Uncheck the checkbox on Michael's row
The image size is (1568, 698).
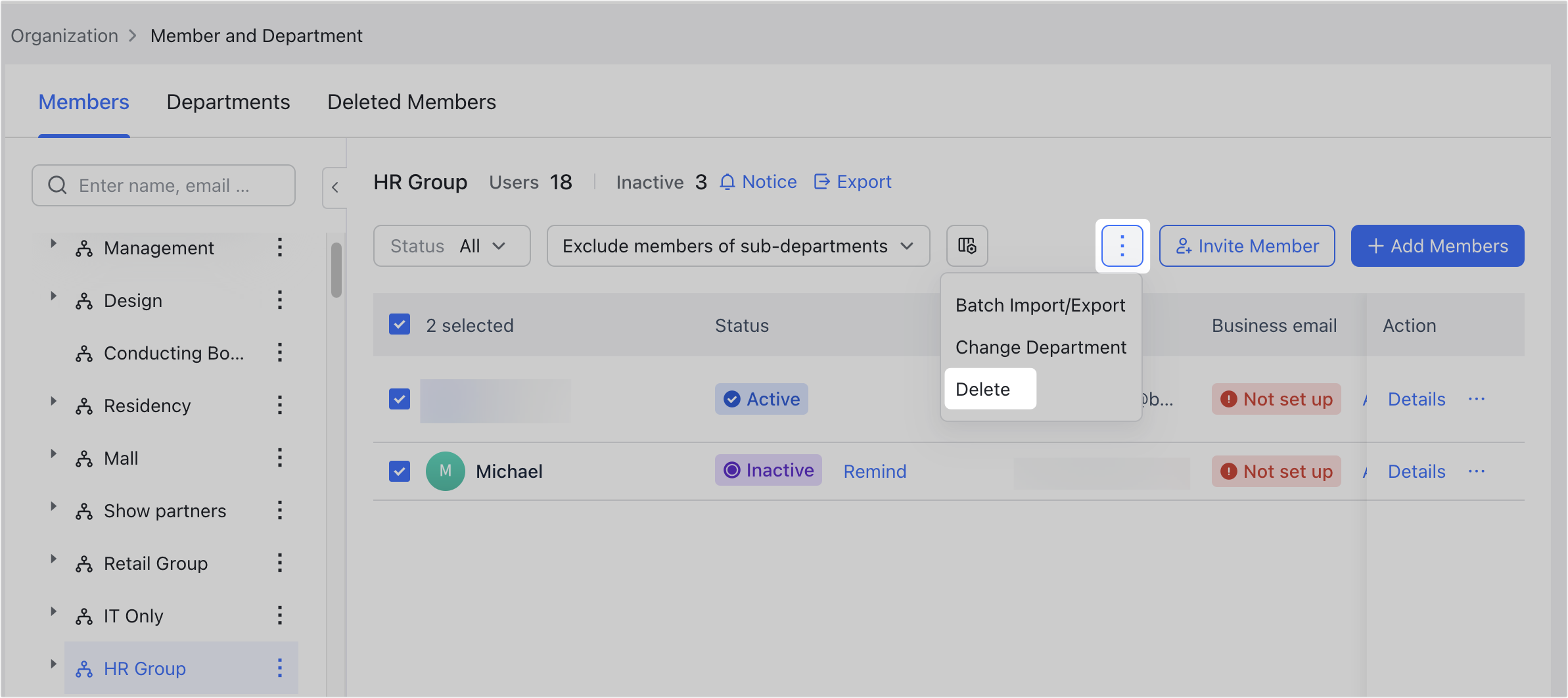[x=399, y=471]
